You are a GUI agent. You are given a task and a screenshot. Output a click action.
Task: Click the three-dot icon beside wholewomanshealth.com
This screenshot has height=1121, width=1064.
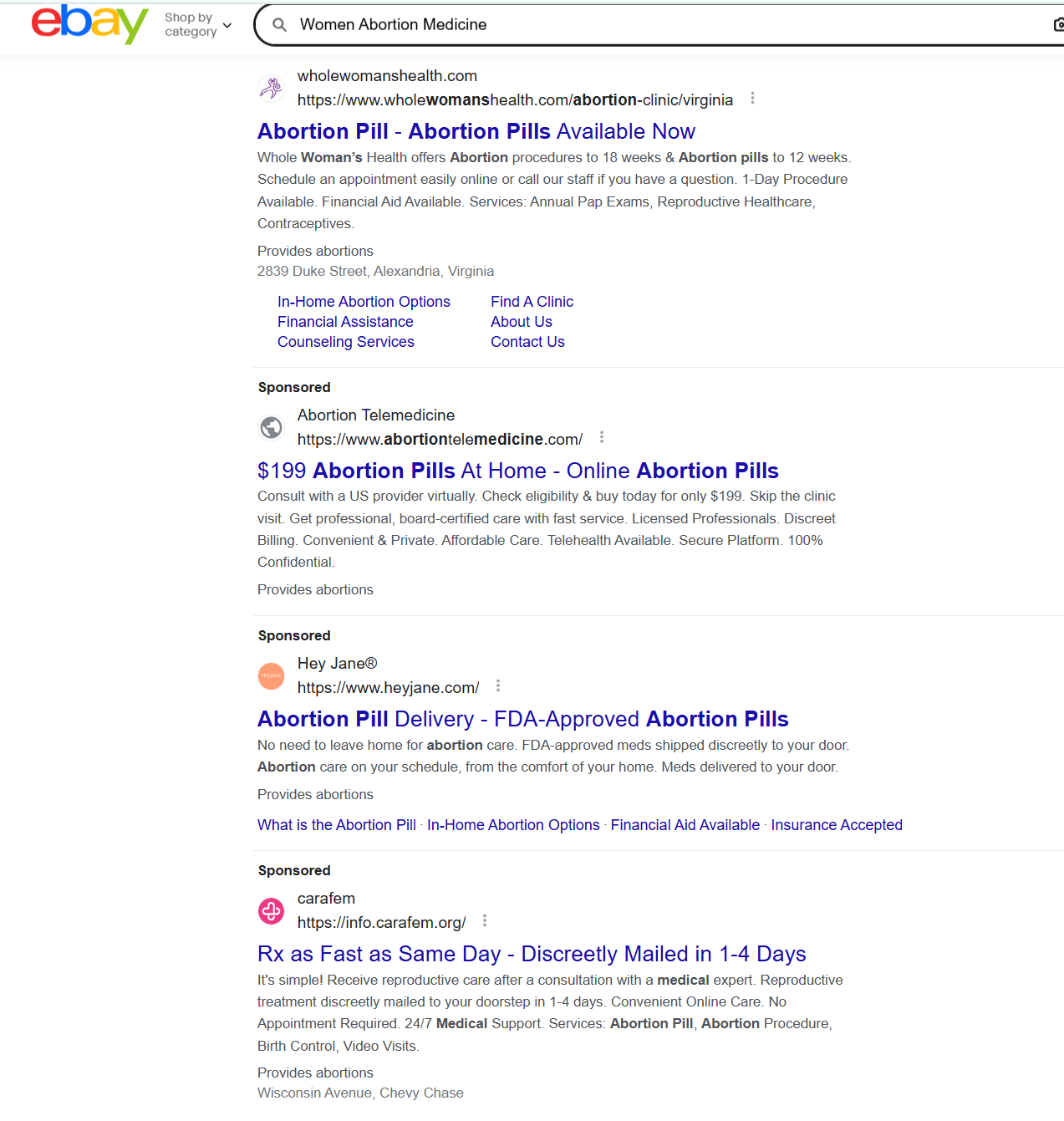(x=752, y=98)
